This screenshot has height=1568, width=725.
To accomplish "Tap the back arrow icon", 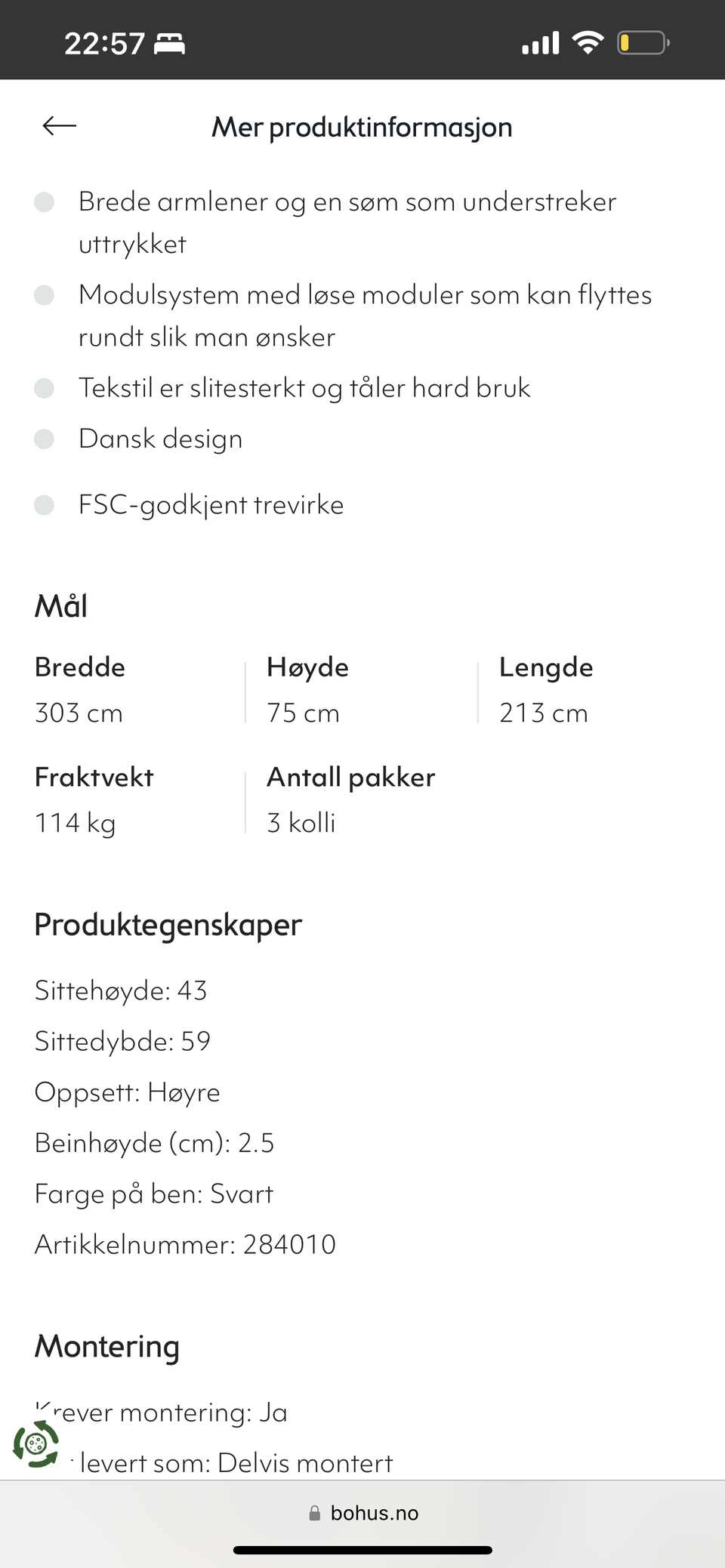I will pyautogui.click(x=59, y=126).
